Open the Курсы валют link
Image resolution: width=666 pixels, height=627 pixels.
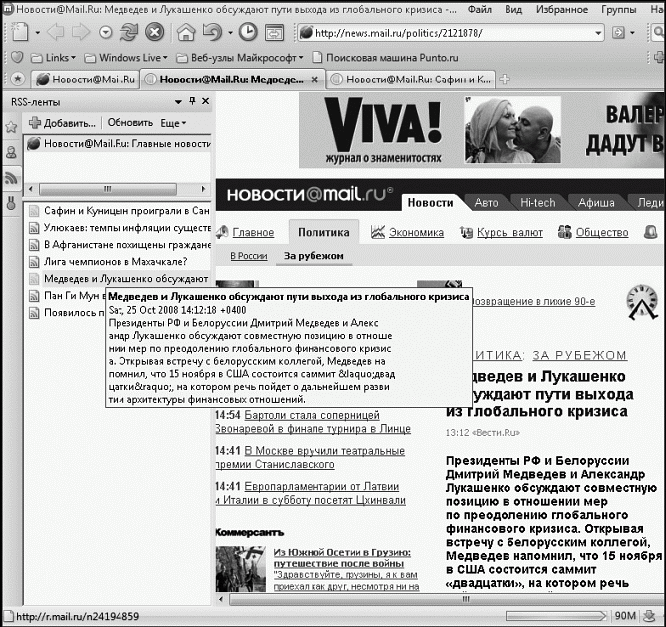[509, 232]
